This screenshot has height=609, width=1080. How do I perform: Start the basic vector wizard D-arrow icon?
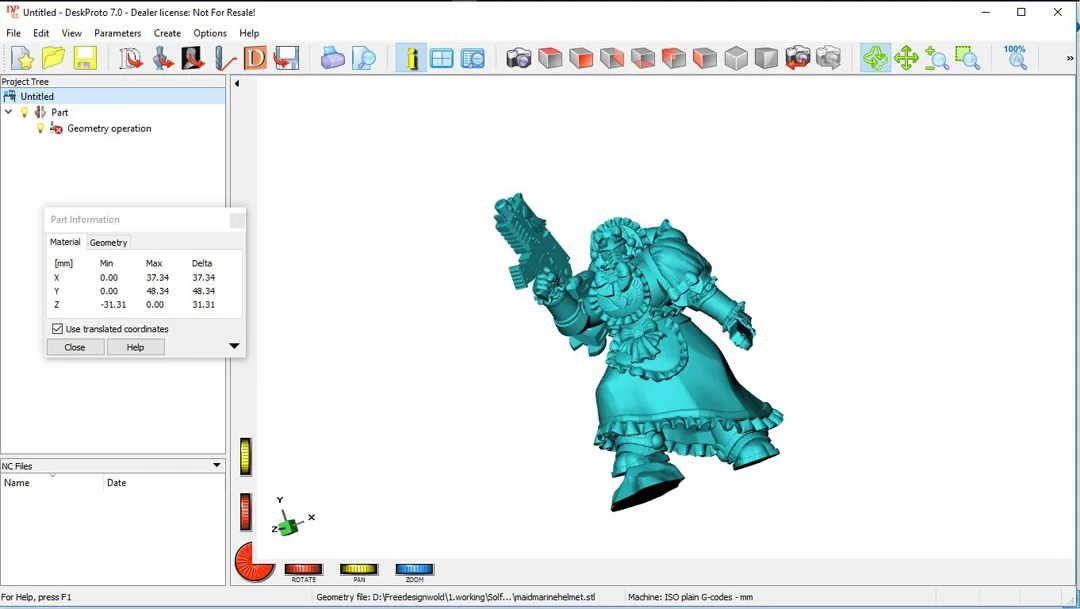tap(130, 59)
